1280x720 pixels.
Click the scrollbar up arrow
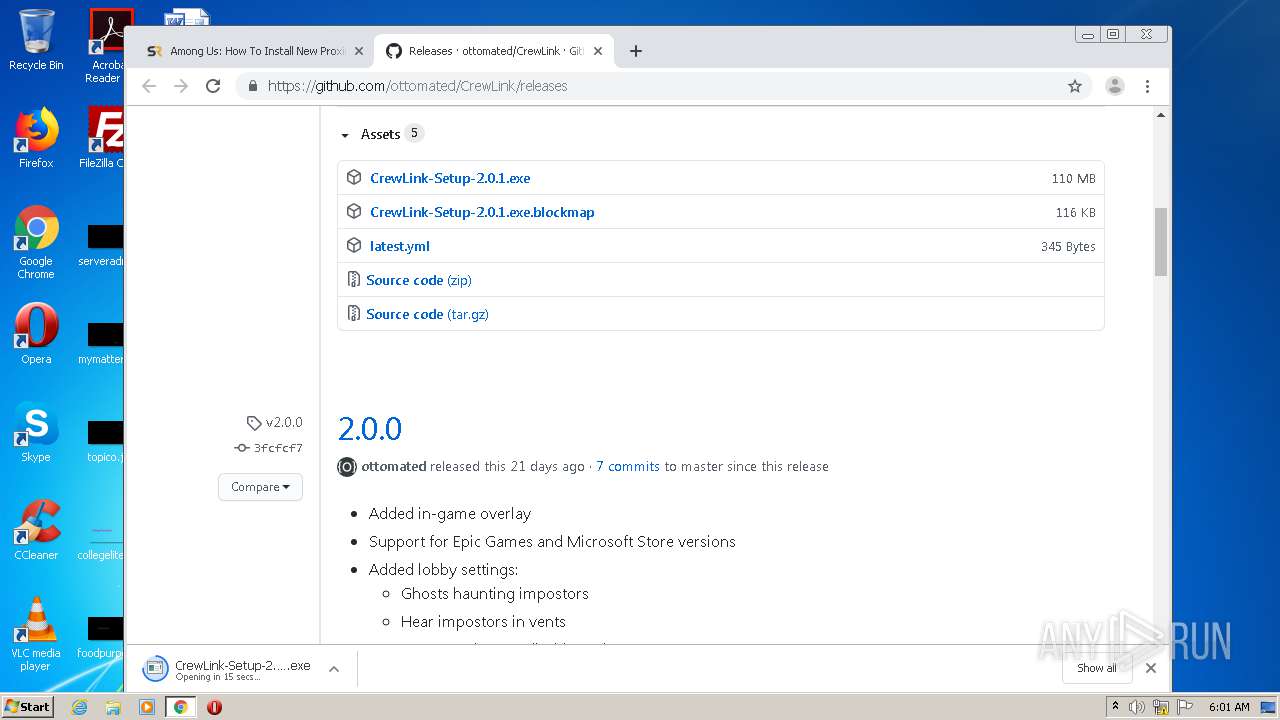coord(1161,115)
